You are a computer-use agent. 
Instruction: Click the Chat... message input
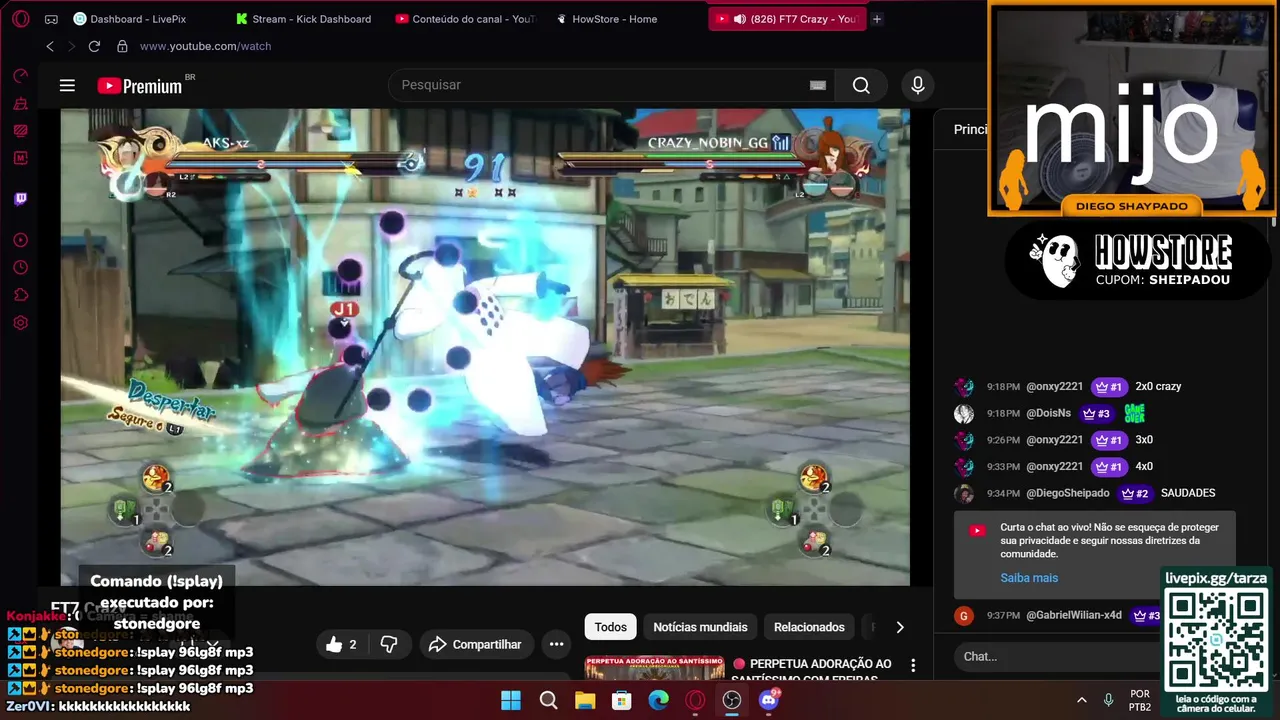[x=1055, y=657]
